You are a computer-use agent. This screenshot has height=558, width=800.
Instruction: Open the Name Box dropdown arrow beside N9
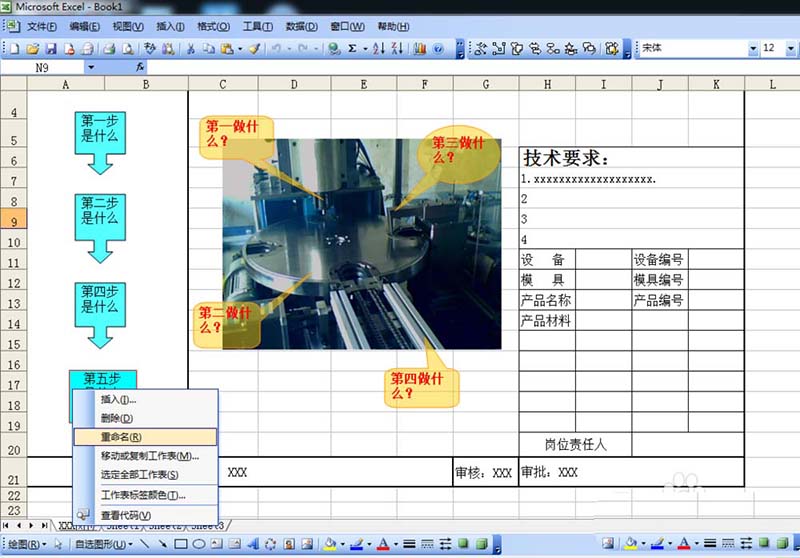click(x=91, y=67)
